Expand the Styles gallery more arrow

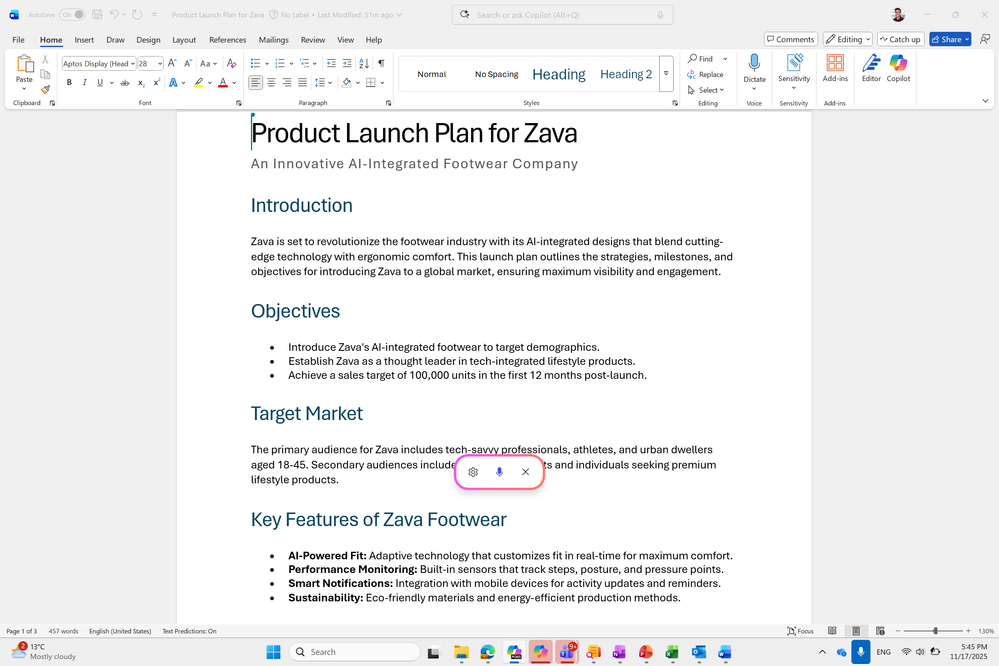click(x=666, y=74)
